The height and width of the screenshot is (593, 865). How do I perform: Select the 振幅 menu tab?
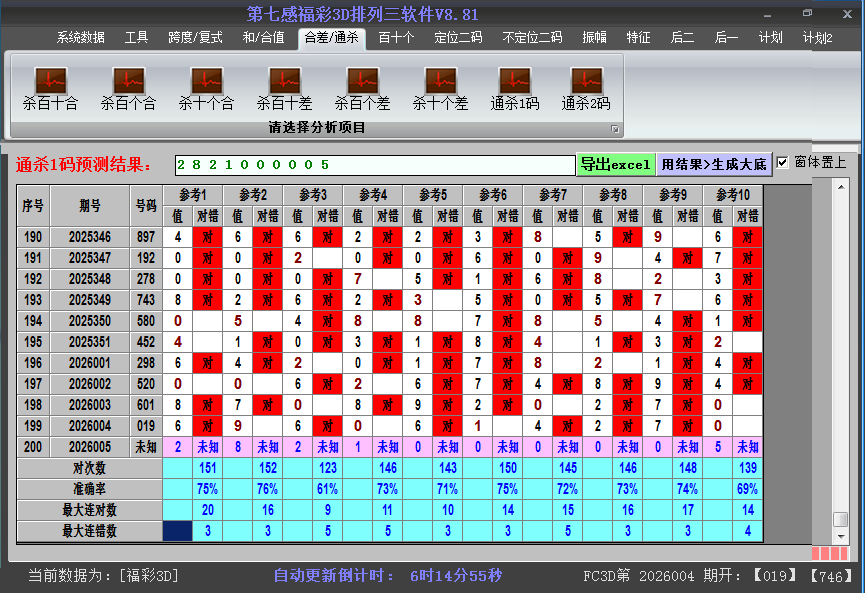[594, 38]
